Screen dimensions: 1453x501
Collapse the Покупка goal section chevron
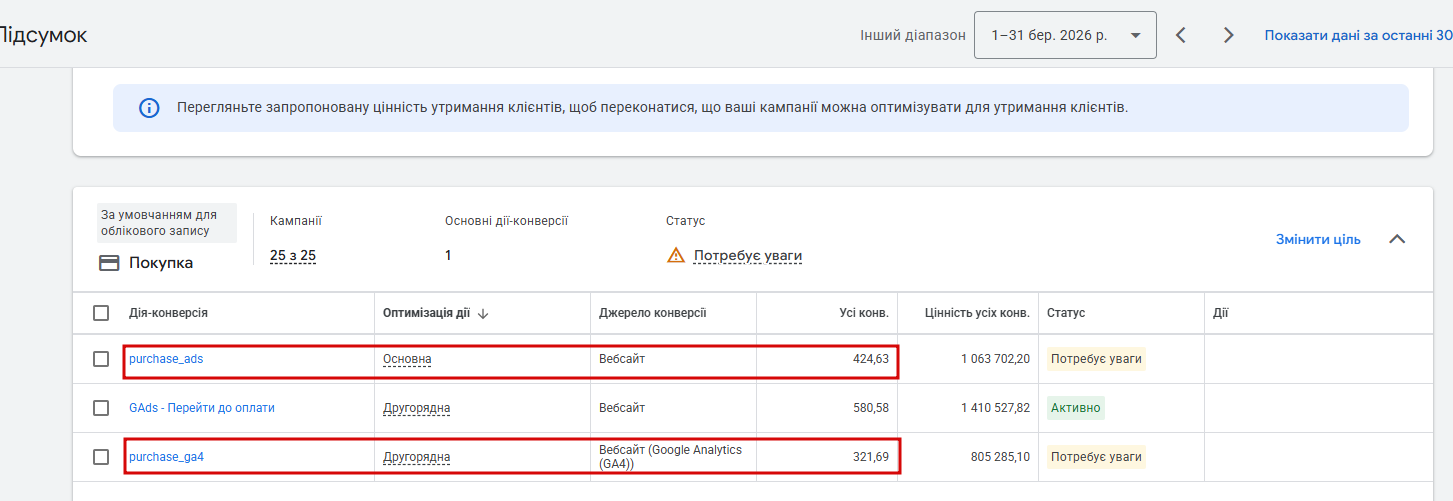coord(1397,239)
